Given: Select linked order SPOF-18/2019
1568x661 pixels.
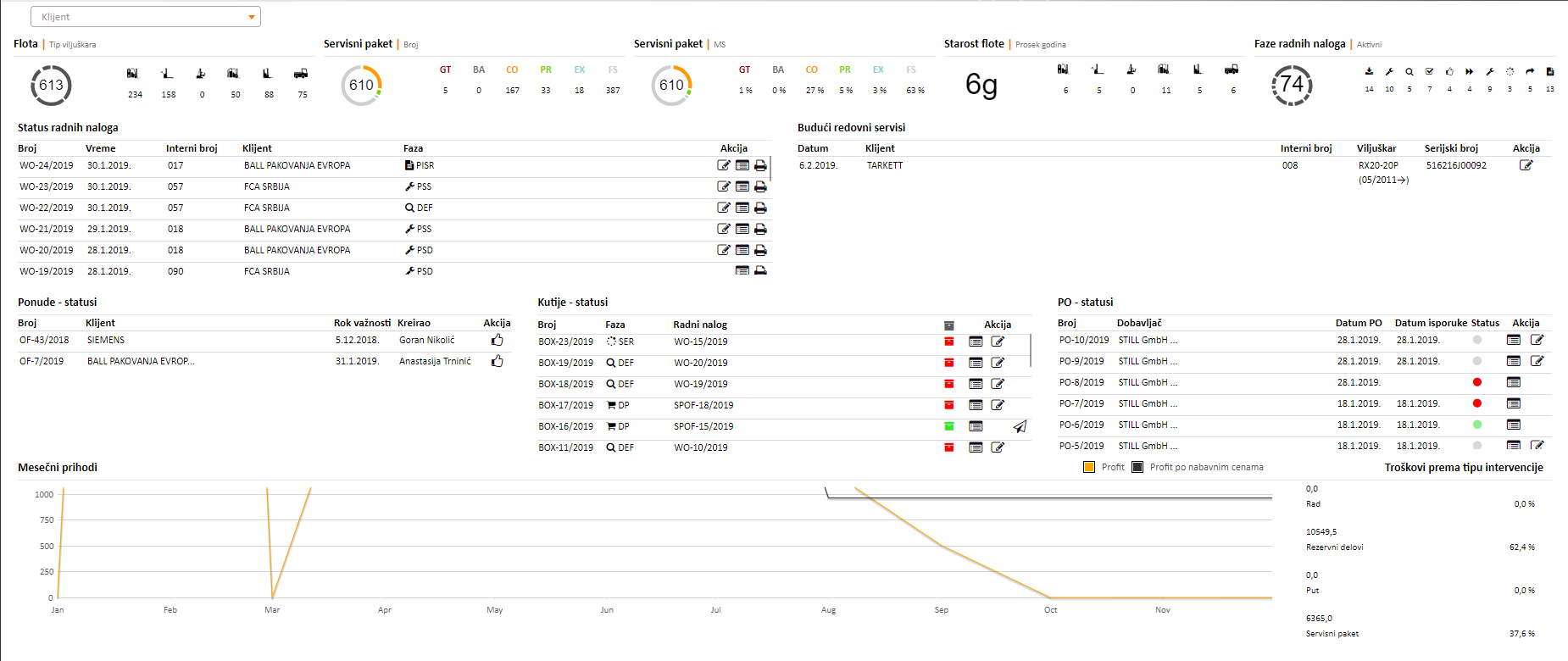Looking at the screenshot, I should pyautogui.click(x=703, y=405).
